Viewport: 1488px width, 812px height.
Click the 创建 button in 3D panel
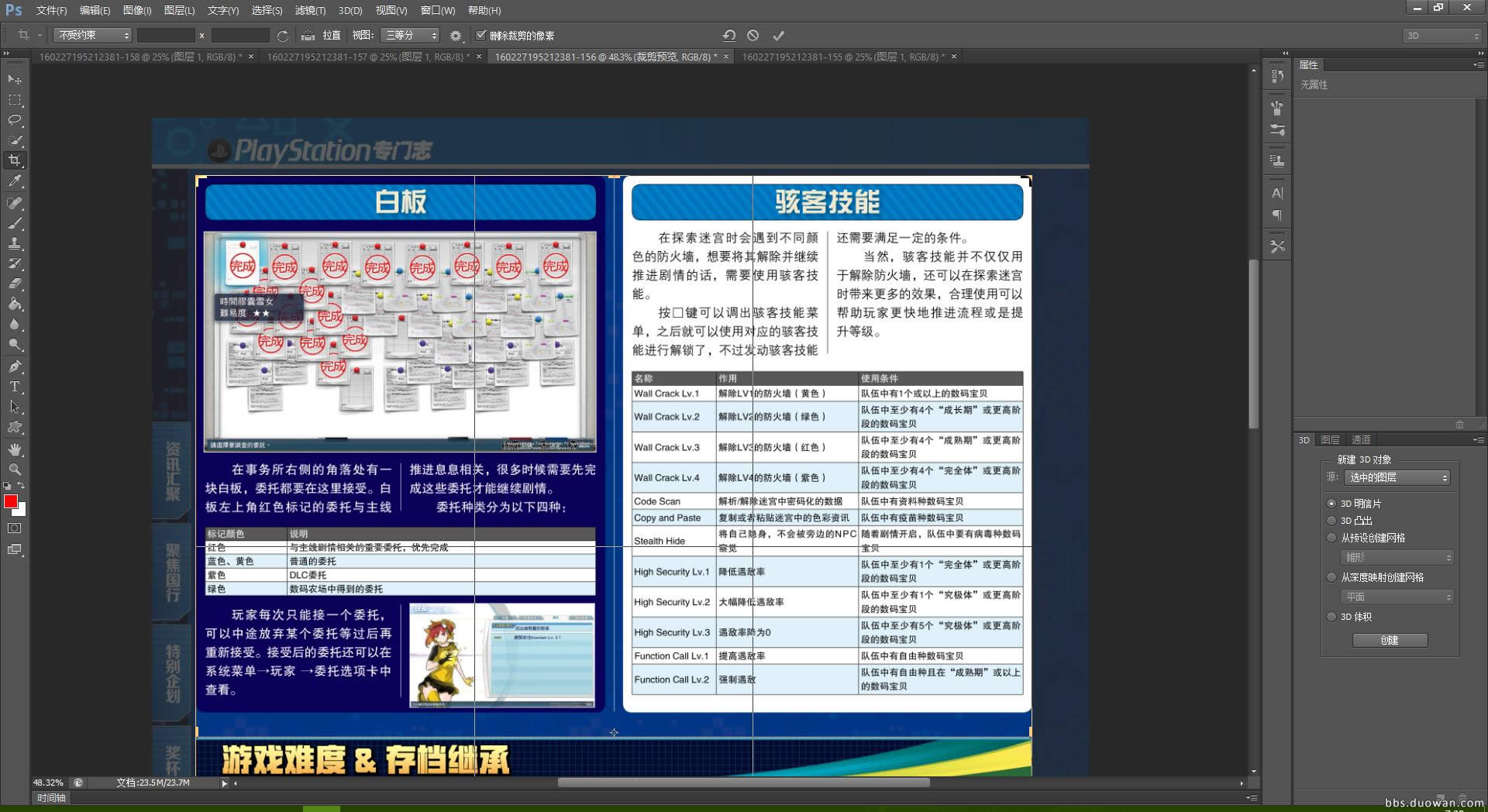(1390, 640)
